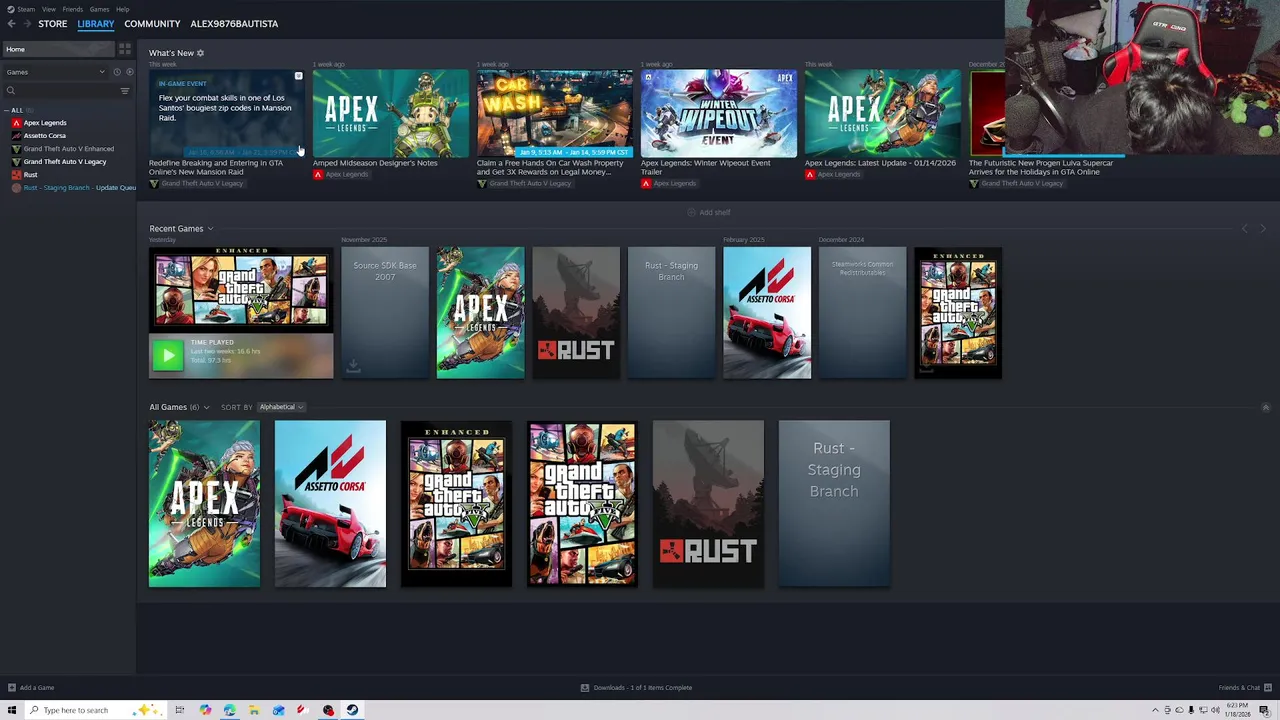Open Downloads status at bottom bar

(x=637, y=688)
